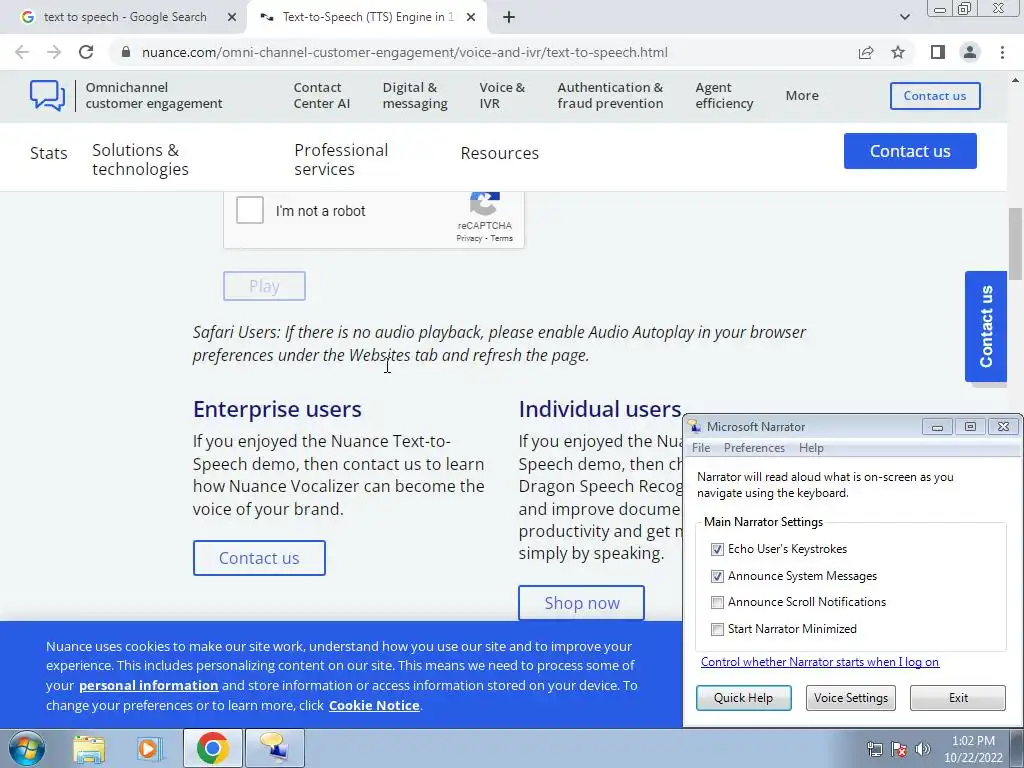
Task: Enable Start Narrator Minimized
Action: [x=717, y=629]
